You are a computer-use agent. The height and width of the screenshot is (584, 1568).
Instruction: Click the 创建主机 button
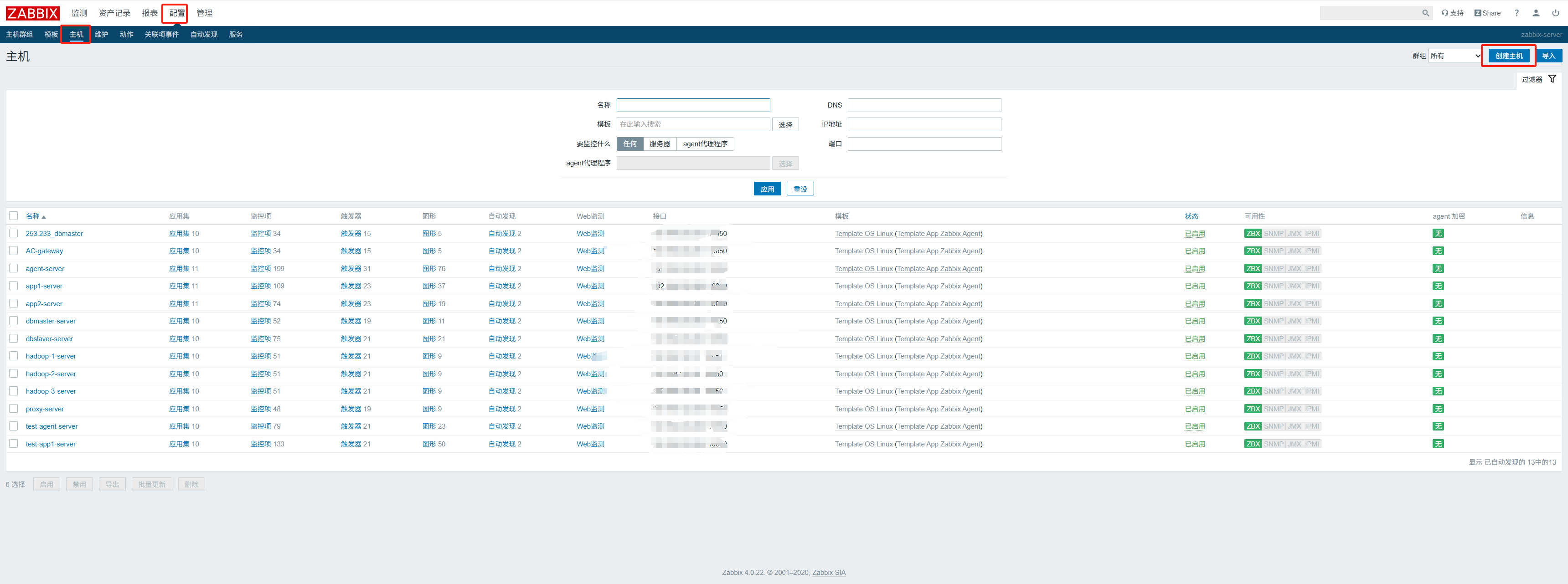pyautogui.click(x=1508, y=56)
